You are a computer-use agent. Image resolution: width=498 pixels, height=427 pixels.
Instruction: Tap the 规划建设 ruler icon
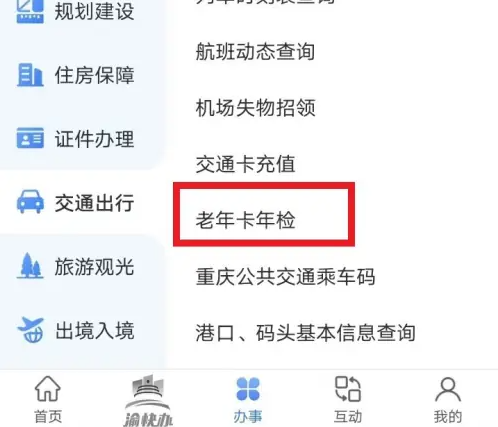click(x=30, y=11)
